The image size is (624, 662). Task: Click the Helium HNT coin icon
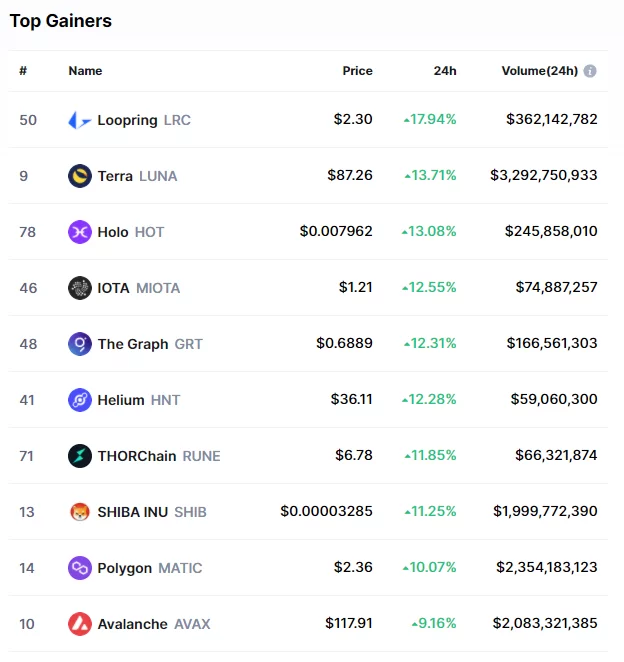[80, 400]
